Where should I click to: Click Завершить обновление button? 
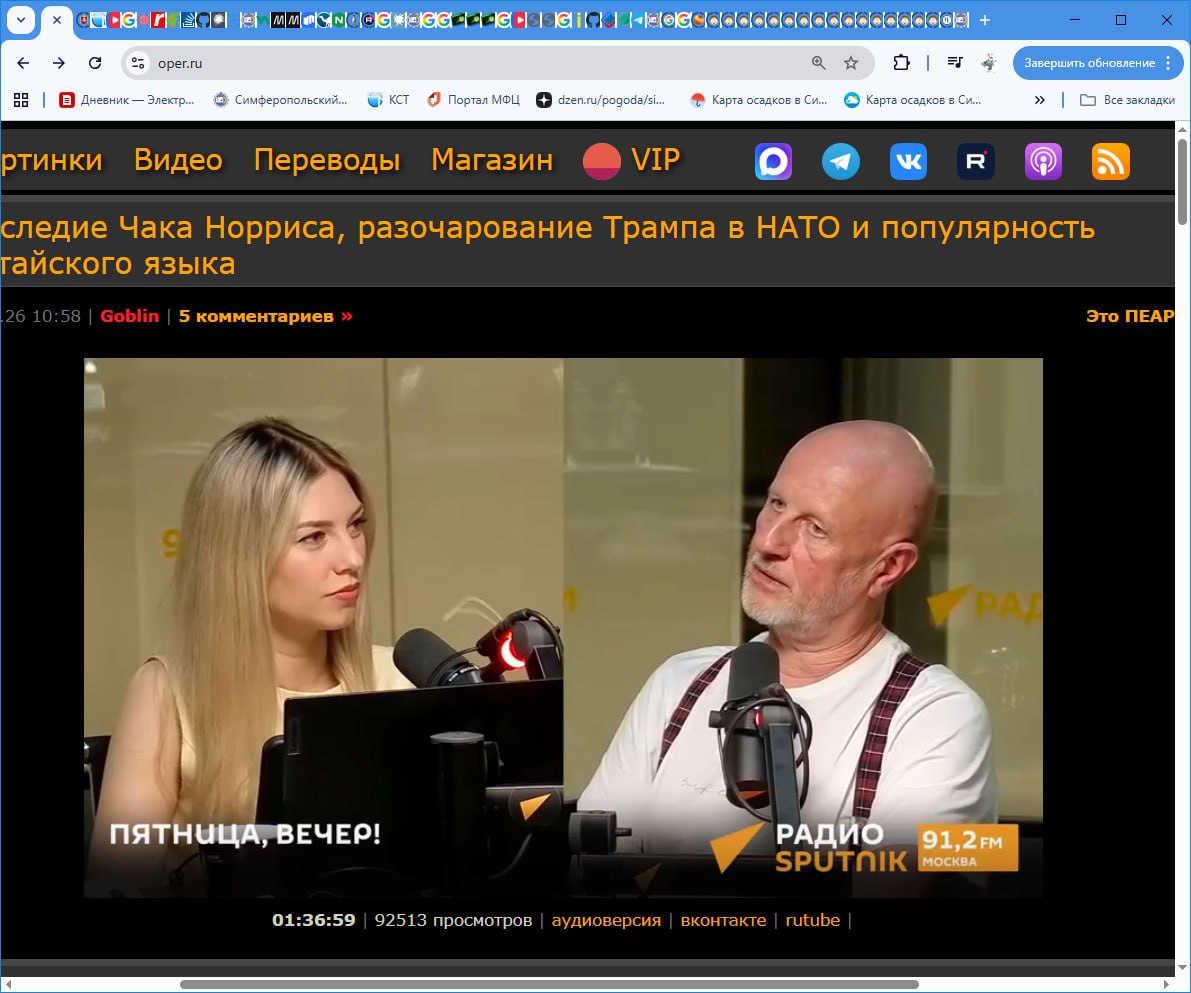1089,63
